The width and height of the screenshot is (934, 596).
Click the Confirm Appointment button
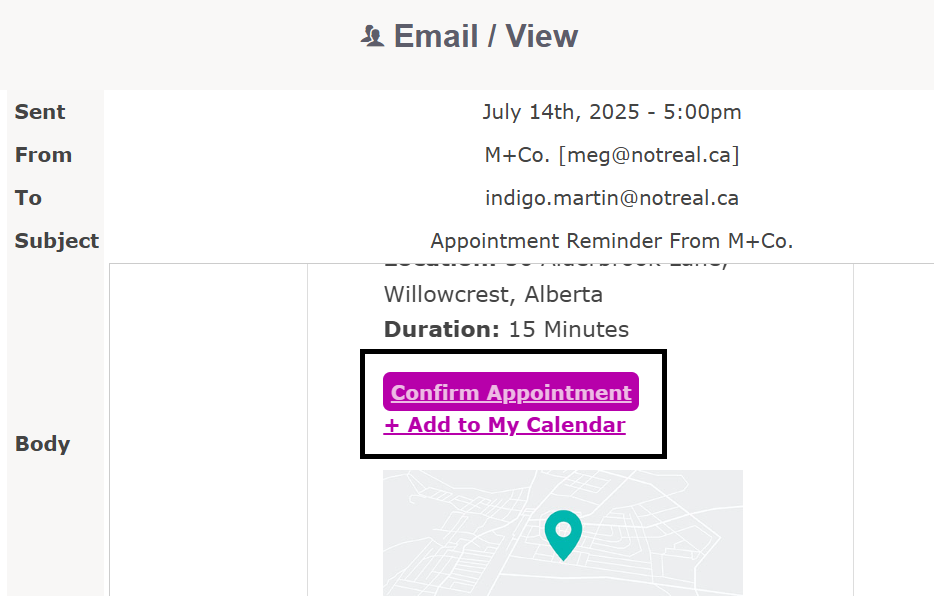(511, 392)
